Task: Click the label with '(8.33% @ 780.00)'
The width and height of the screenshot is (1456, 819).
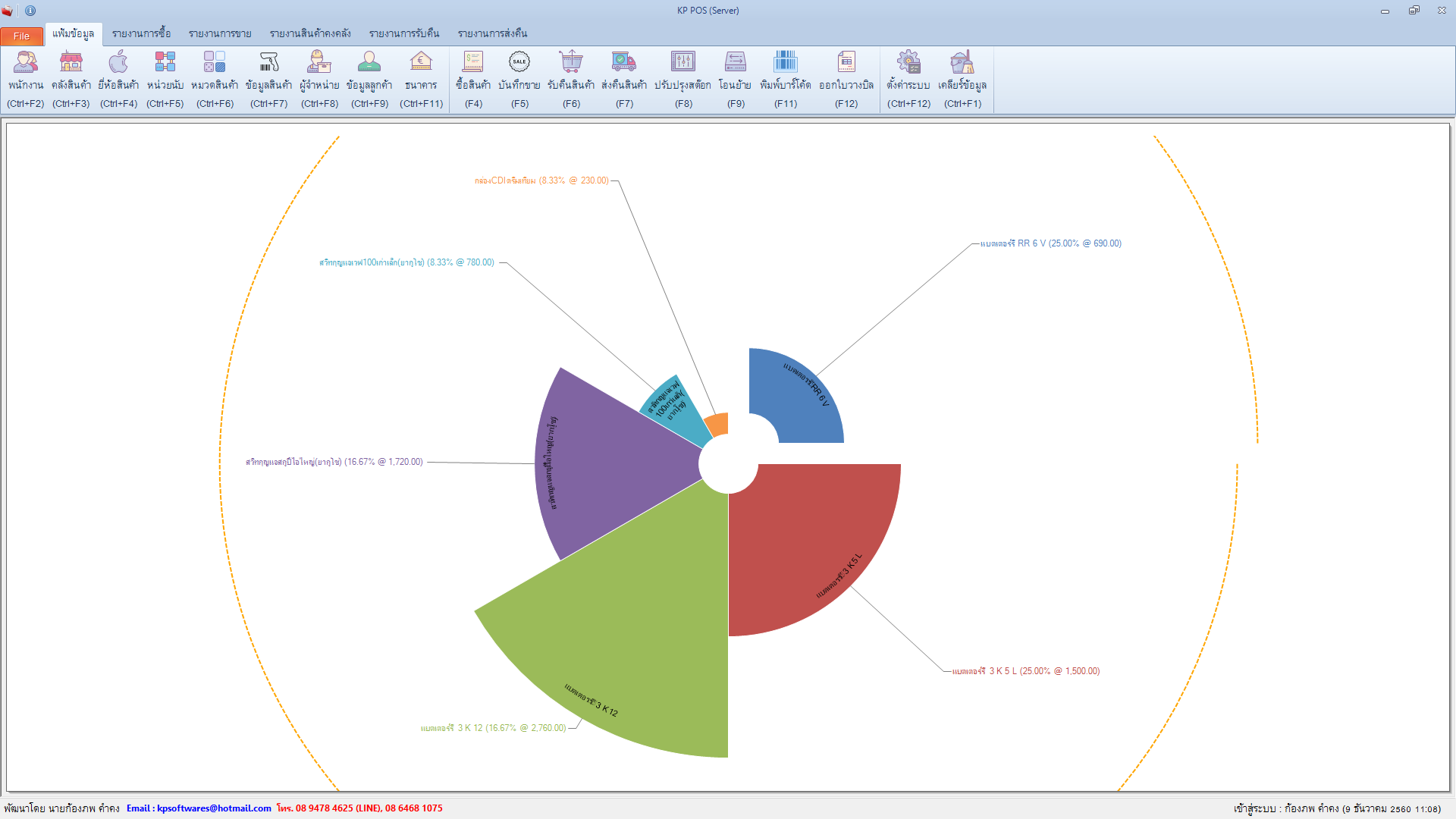Action: coord(406,262)
